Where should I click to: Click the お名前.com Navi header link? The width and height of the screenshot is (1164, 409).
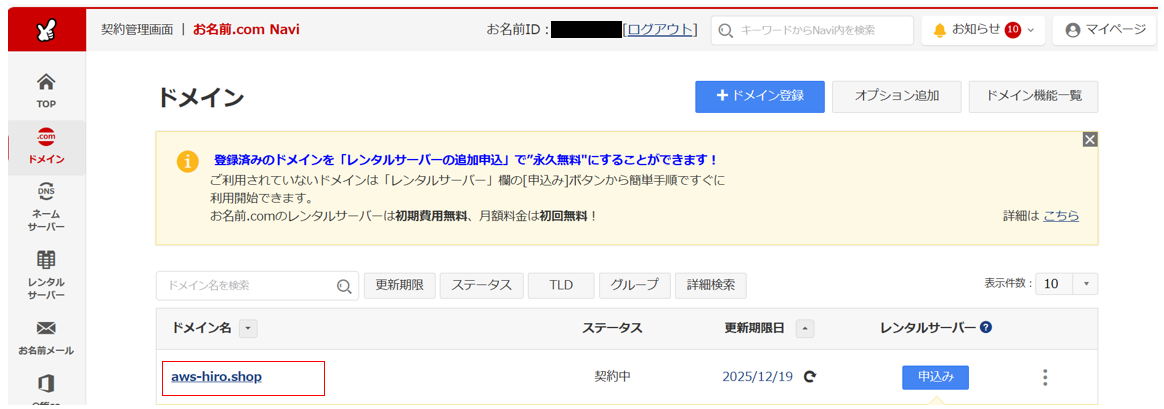246,30
